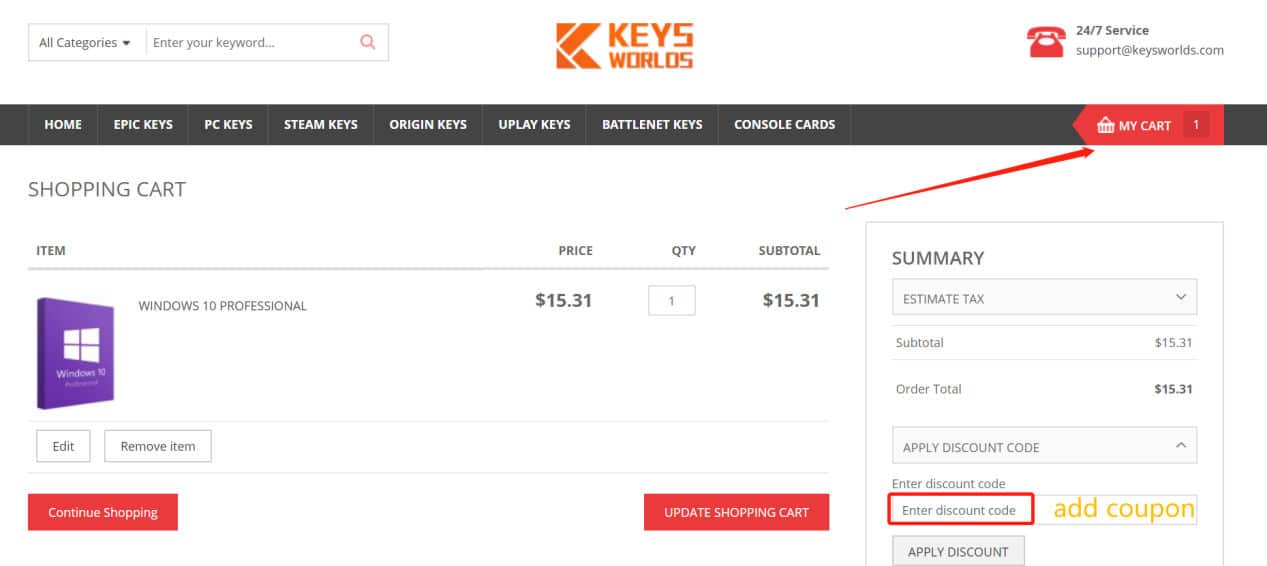The height and width of the screenshot is (566, 1267).
Task: Click the Edit button for cart item
Action: pos(63,446)
